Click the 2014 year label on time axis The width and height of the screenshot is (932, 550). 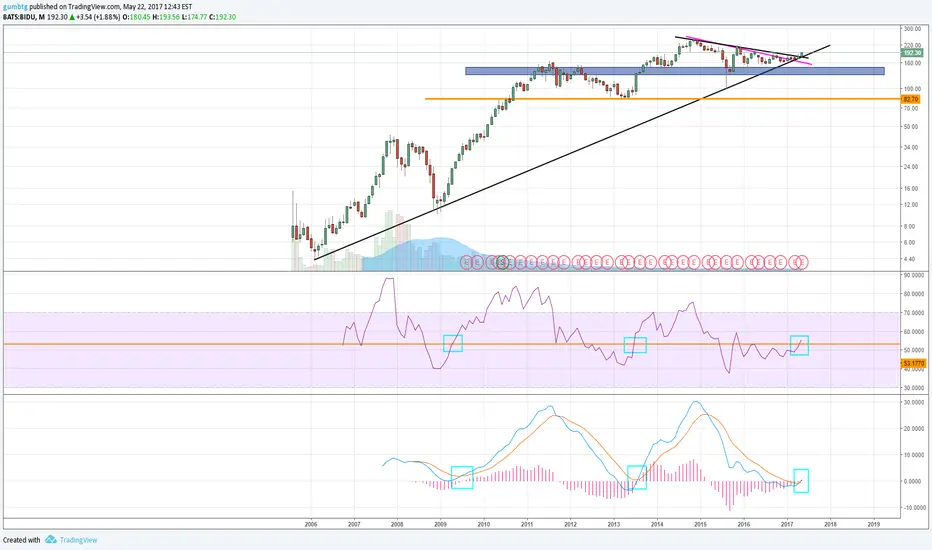click(657, 524)
